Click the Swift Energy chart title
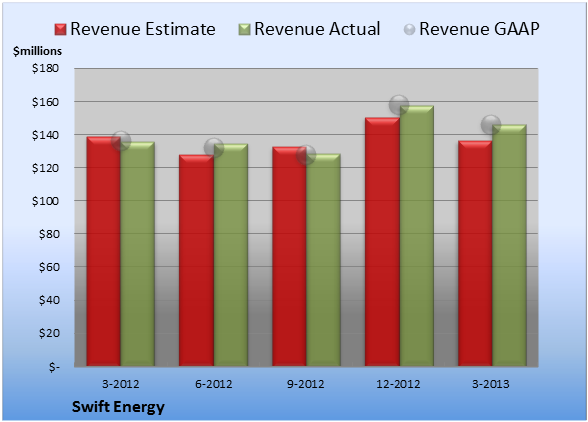The height and width of the screenshot is (422, 588). (x=118, y=407)
